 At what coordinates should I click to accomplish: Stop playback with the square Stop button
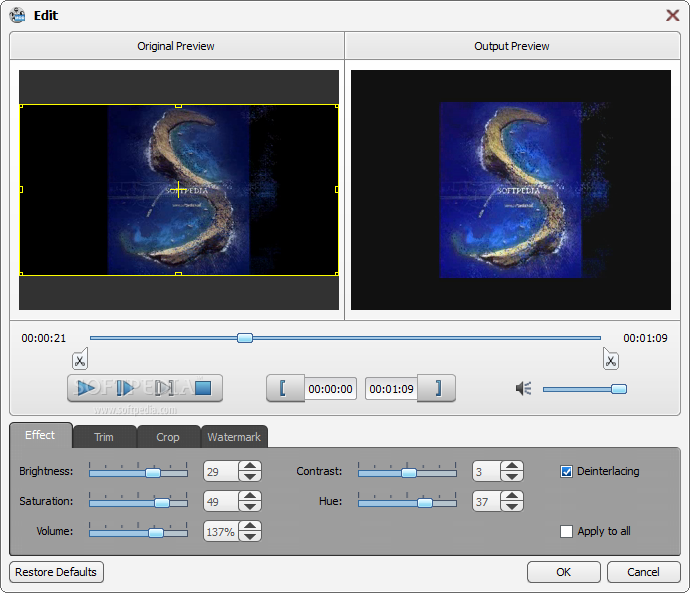tap(203, 388)
